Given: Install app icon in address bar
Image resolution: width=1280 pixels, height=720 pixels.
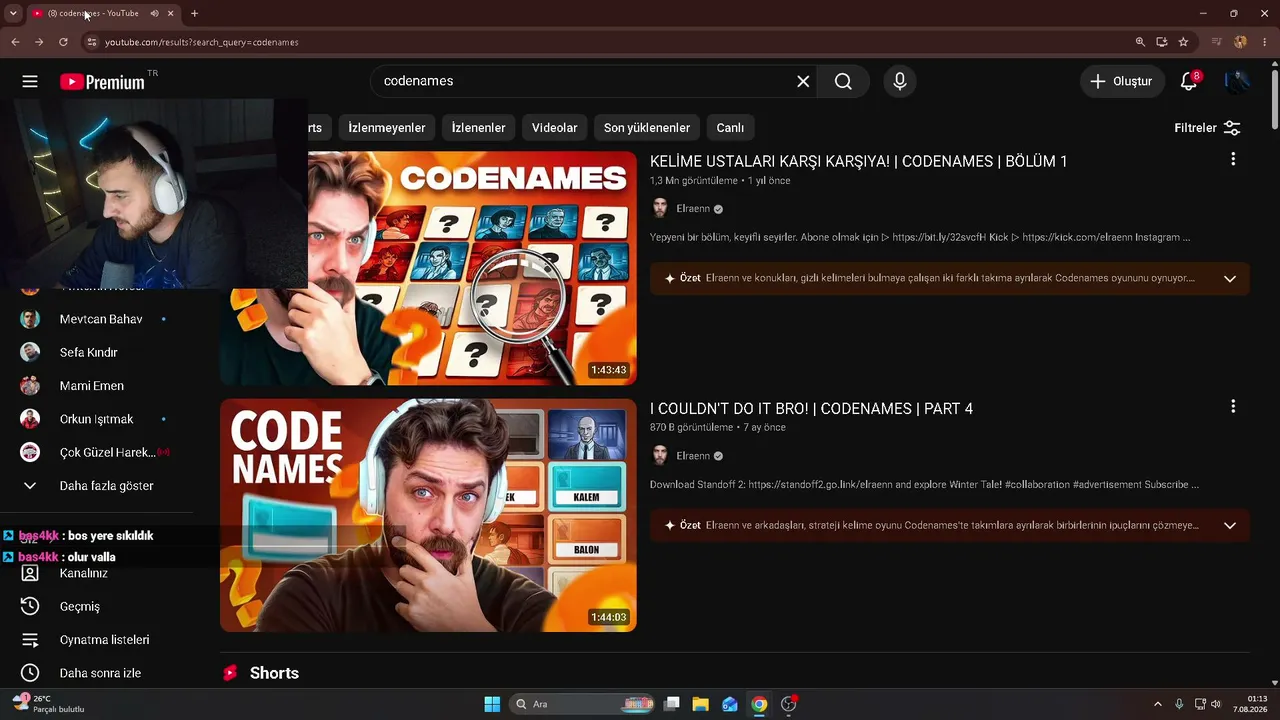Looking at the screenshot, I should coord(1162,42).
